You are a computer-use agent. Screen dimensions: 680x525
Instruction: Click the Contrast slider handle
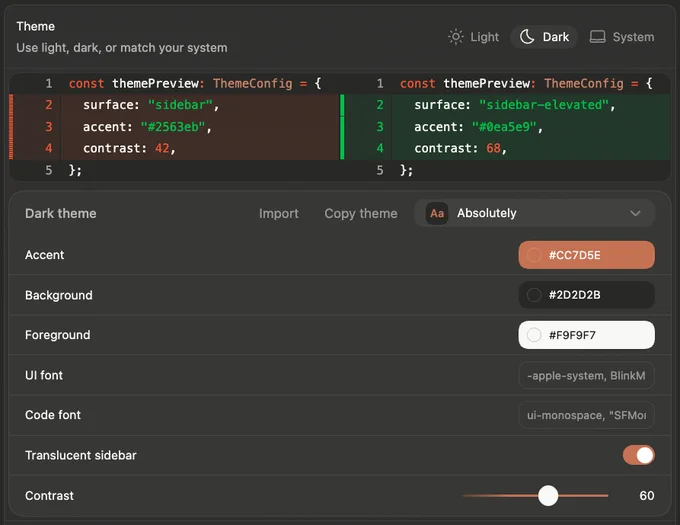548,496
